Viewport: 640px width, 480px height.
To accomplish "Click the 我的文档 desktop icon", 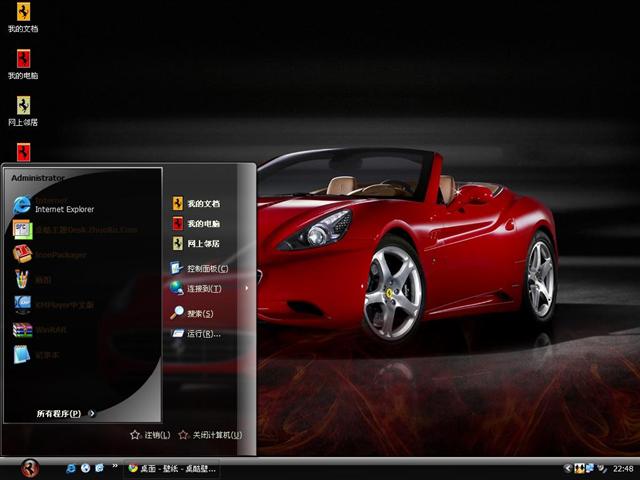I will [23, 17].
